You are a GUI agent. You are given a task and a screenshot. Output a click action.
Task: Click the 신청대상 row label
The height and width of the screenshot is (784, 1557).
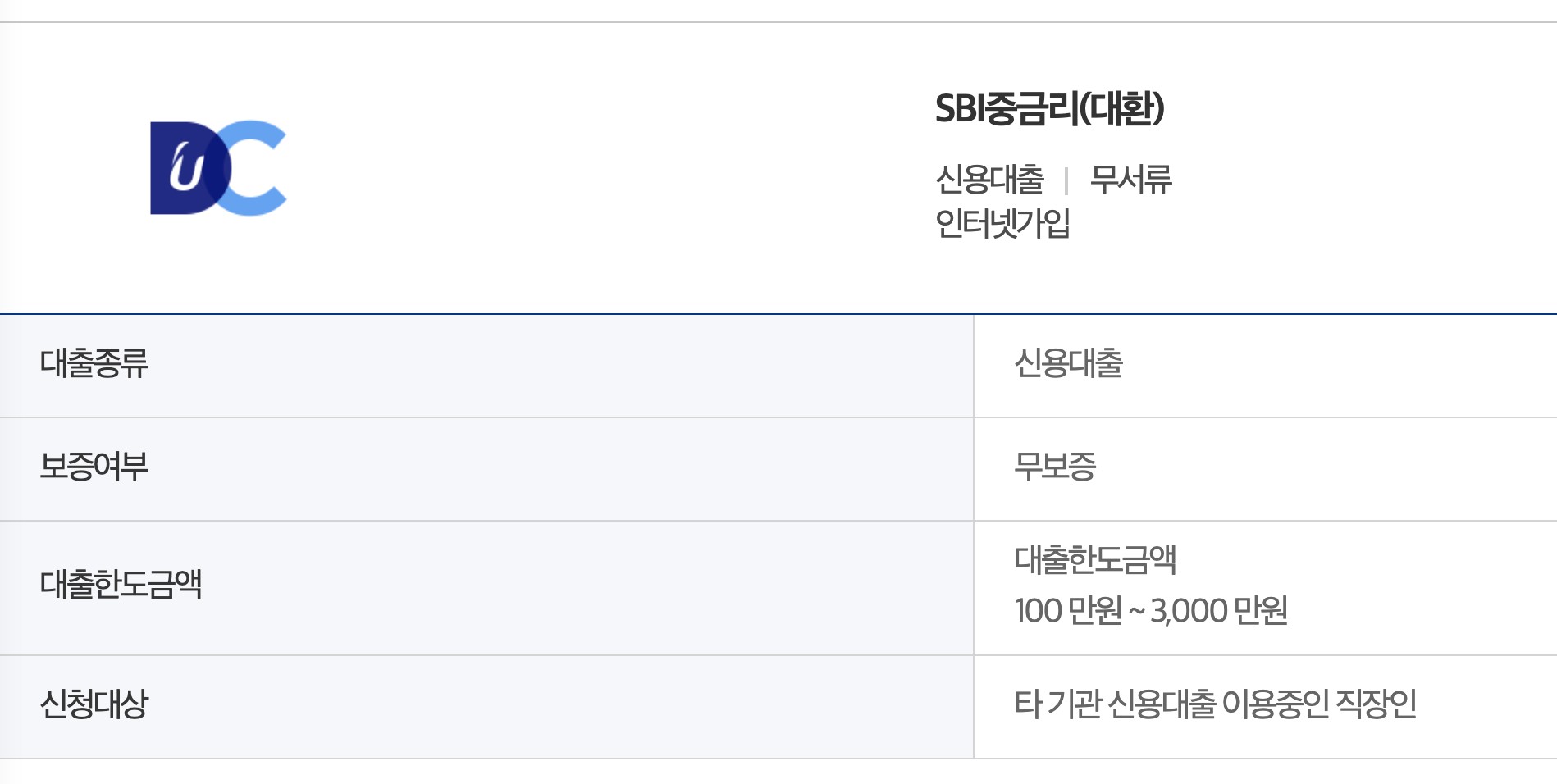[94, 704]
